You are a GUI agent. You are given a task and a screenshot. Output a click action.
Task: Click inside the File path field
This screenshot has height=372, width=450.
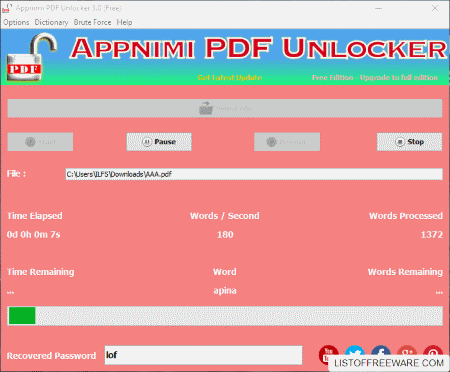(254, 174)
